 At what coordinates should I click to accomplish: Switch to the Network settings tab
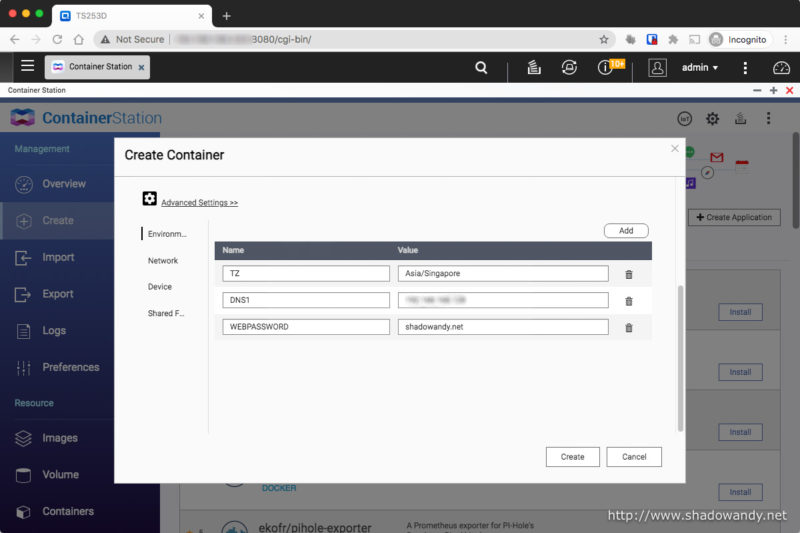(163, 260)
